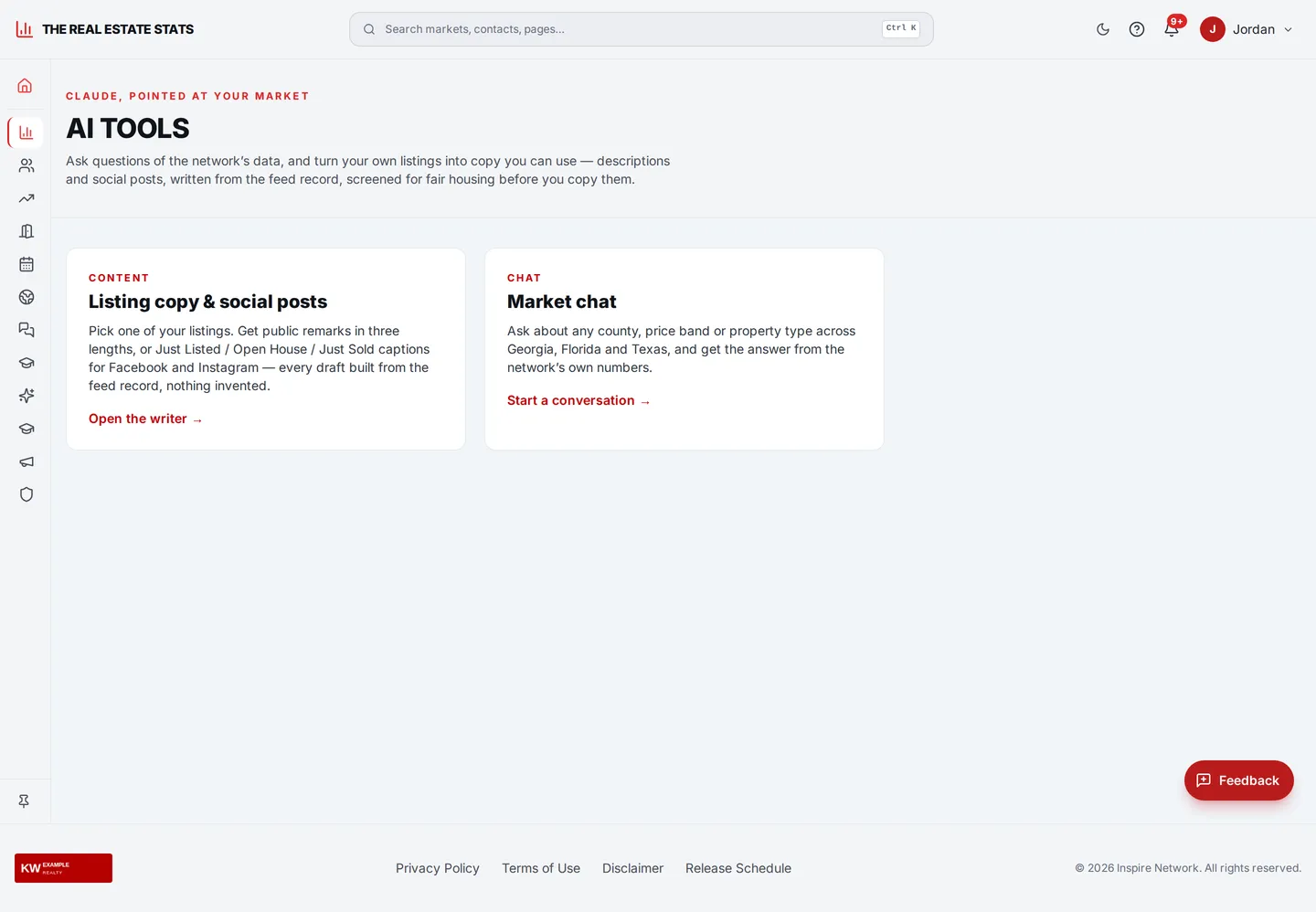This screenshot has width=1316, height=912.
Task: Open the Terms of Use footer link
Action: tap(541, 868)
